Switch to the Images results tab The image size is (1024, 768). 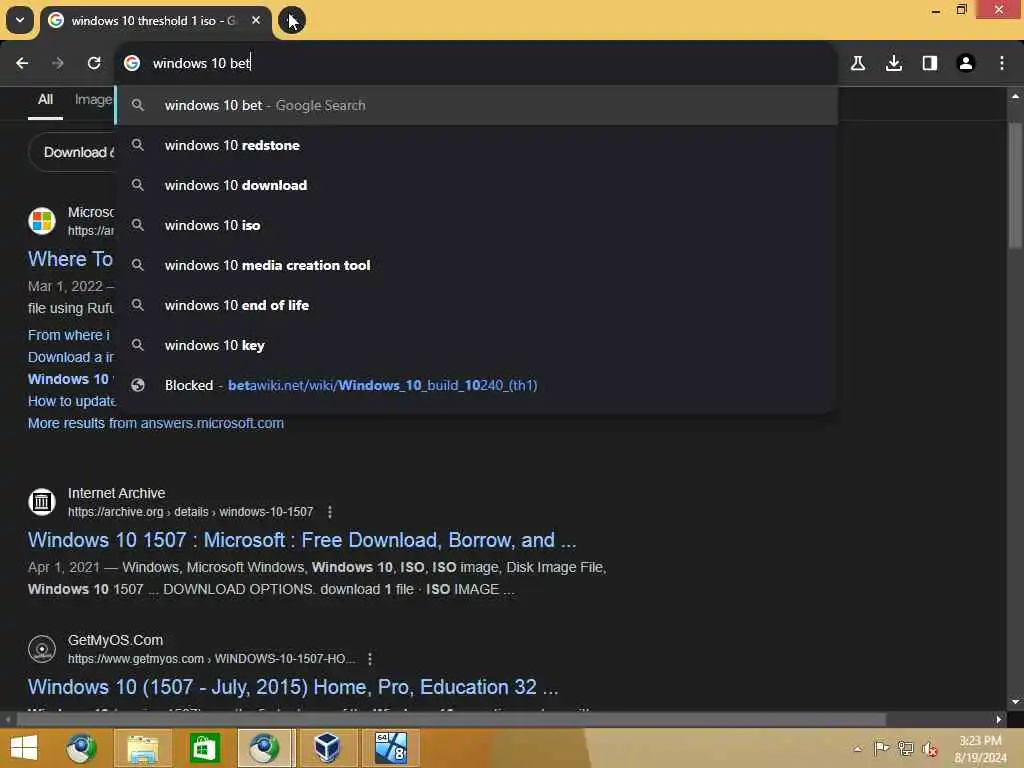pyautogui.click(x=93, y=100)
